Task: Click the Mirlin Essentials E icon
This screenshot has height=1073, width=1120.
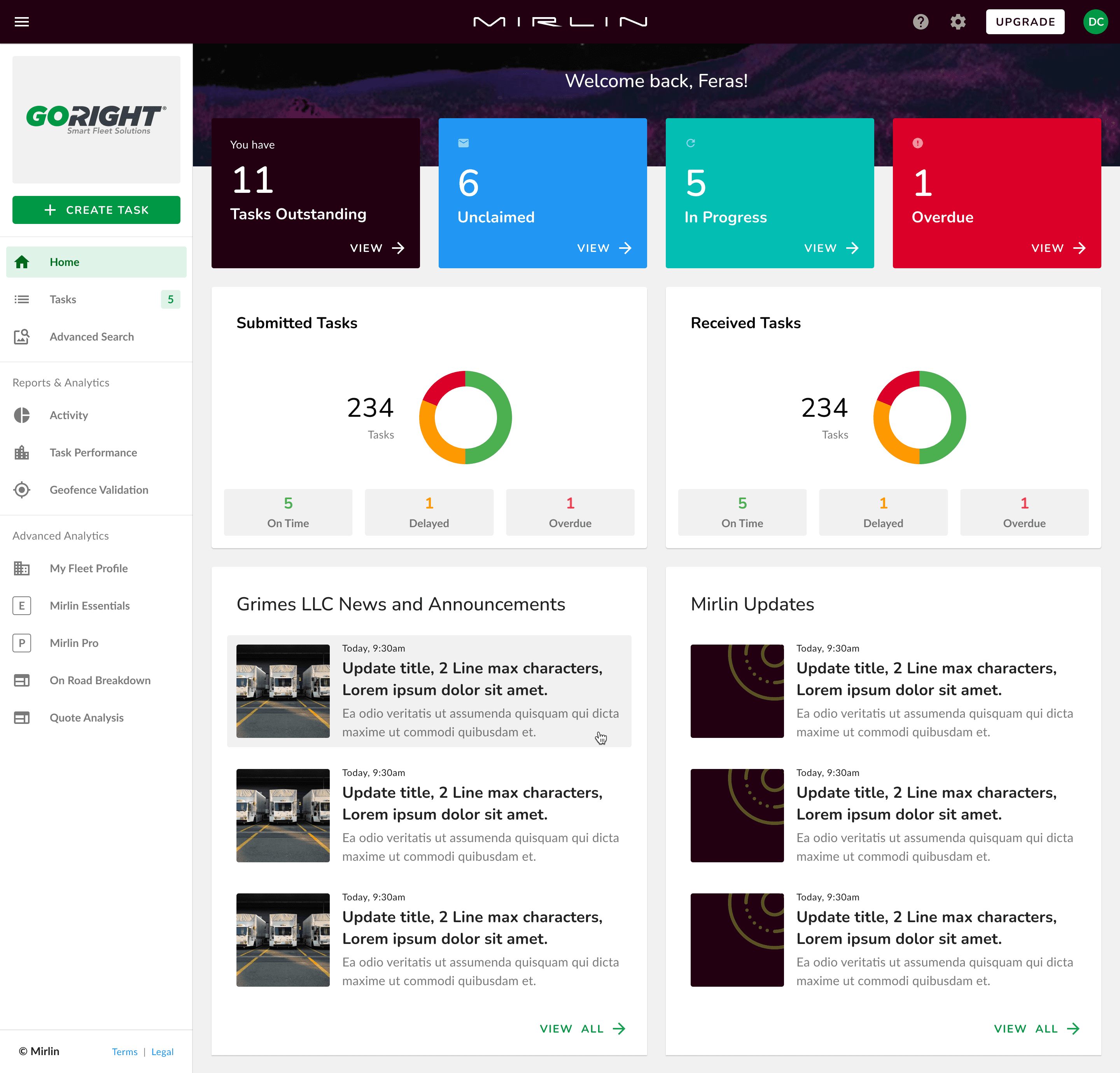Action: point(22,606)
